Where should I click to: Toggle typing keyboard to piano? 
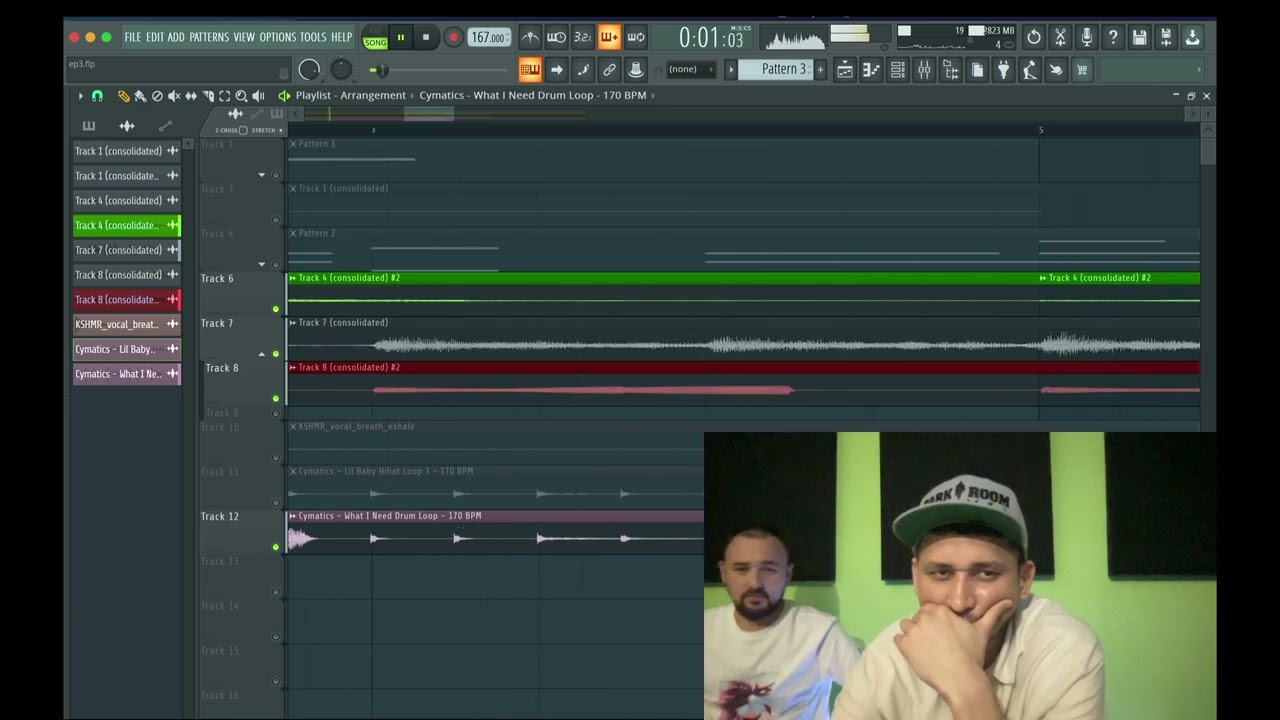pyautogui.click(x=530, y=69)
